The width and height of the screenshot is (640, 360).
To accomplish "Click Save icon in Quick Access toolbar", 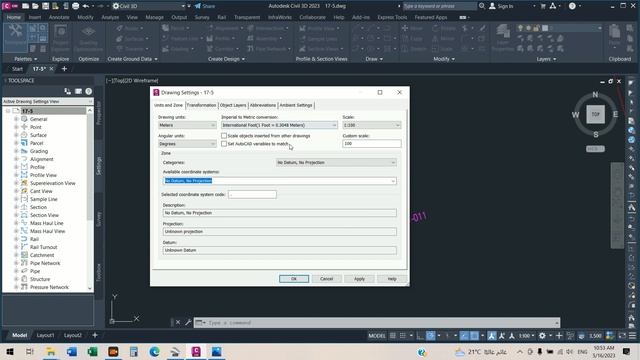I will [45, 6].
